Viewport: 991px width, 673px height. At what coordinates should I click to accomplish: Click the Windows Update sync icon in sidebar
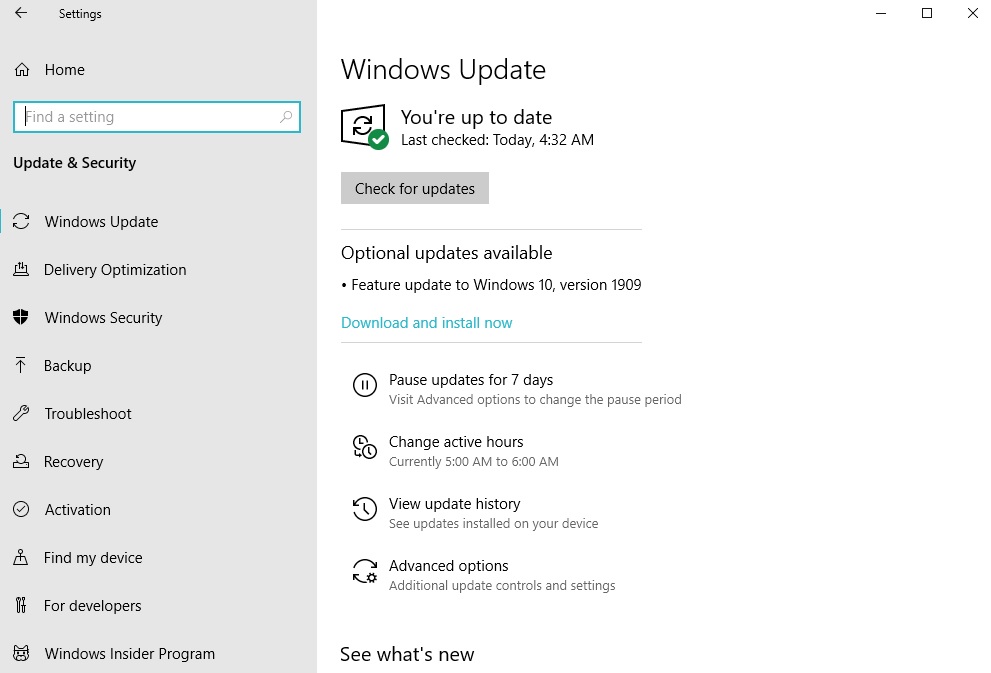pyautogui.click(x=21, y=221)
